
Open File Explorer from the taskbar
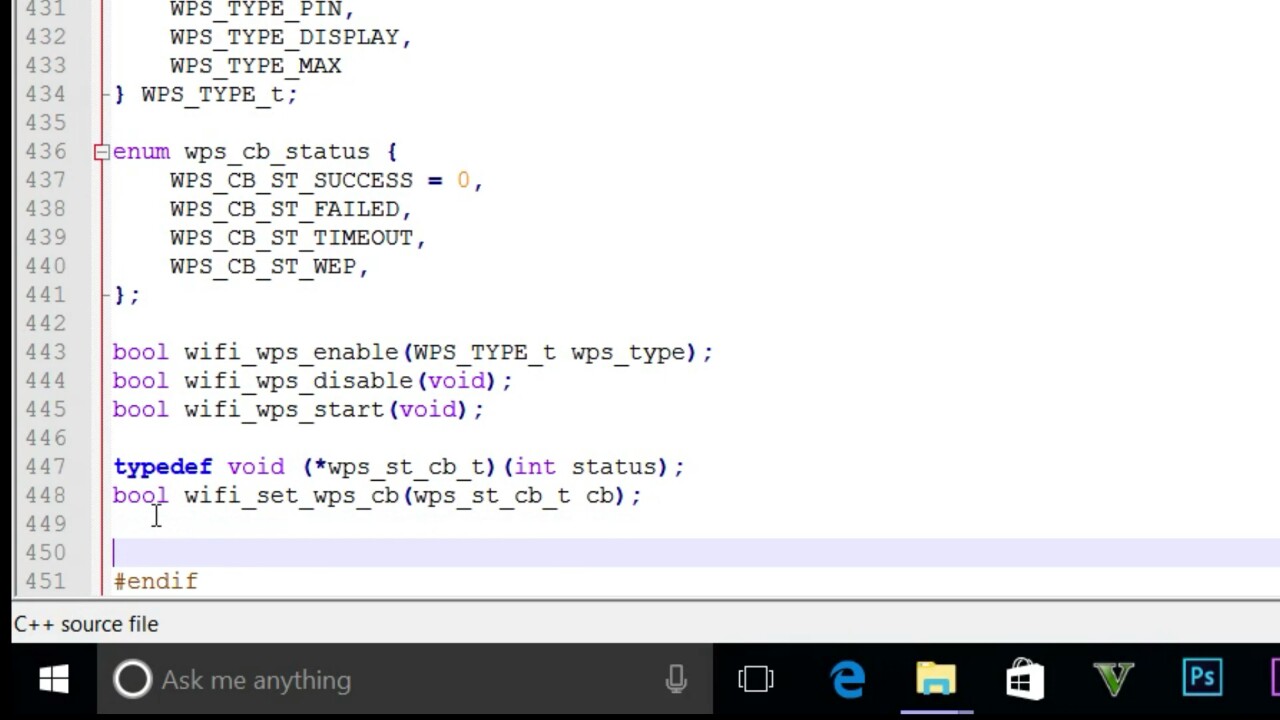[936, 680]
